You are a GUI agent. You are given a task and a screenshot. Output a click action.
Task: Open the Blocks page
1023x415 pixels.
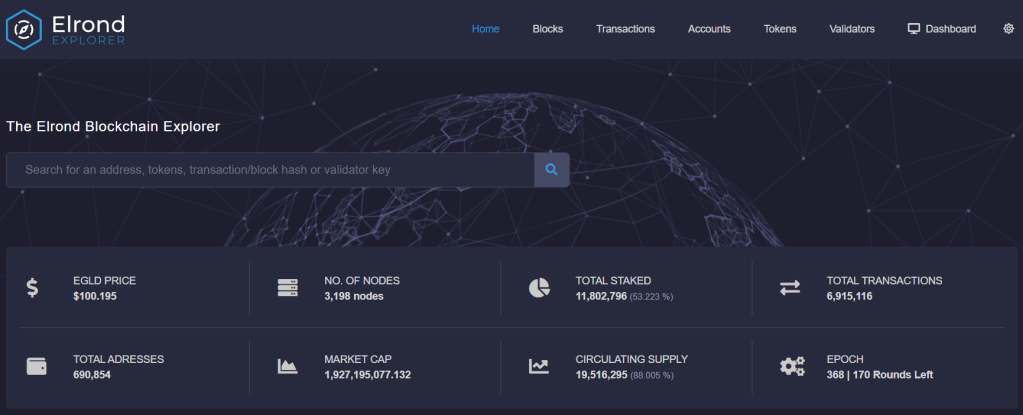click(547, 29)
